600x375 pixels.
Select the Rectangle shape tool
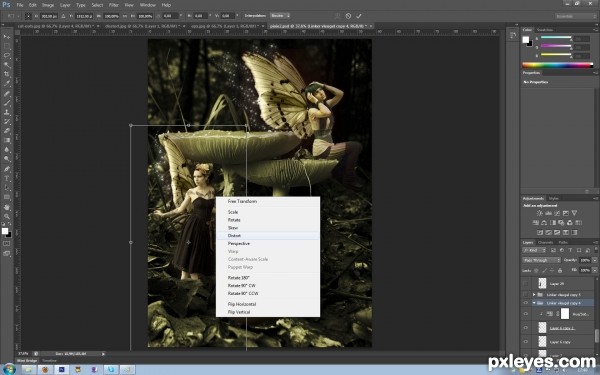pyautogui.click(x=7, y=197)
